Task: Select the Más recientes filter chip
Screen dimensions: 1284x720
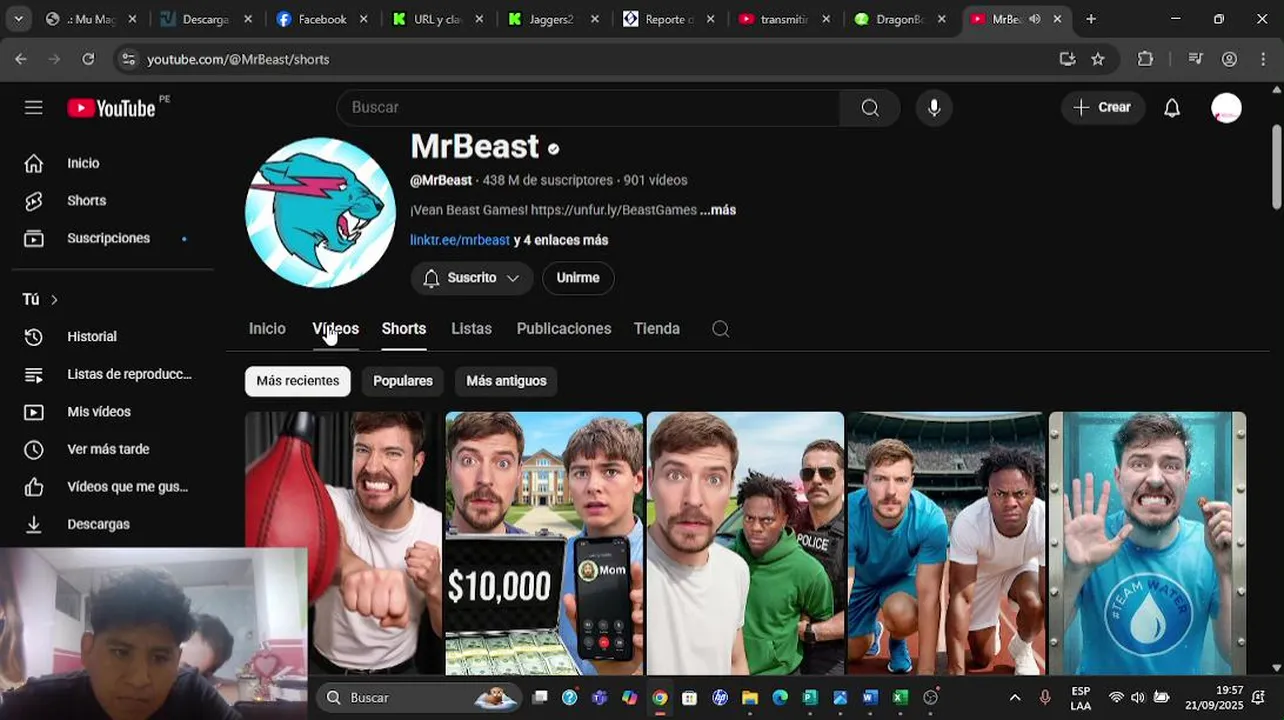Action: [x=298, y=381]
